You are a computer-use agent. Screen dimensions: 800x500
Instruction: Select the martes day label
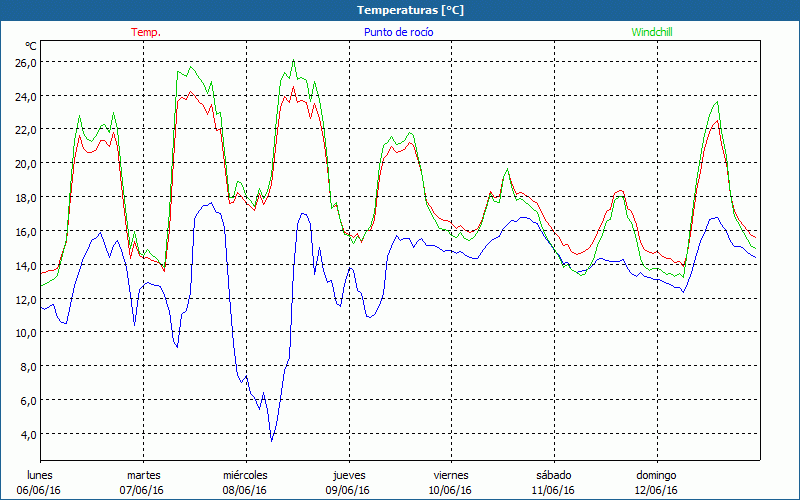143,475
